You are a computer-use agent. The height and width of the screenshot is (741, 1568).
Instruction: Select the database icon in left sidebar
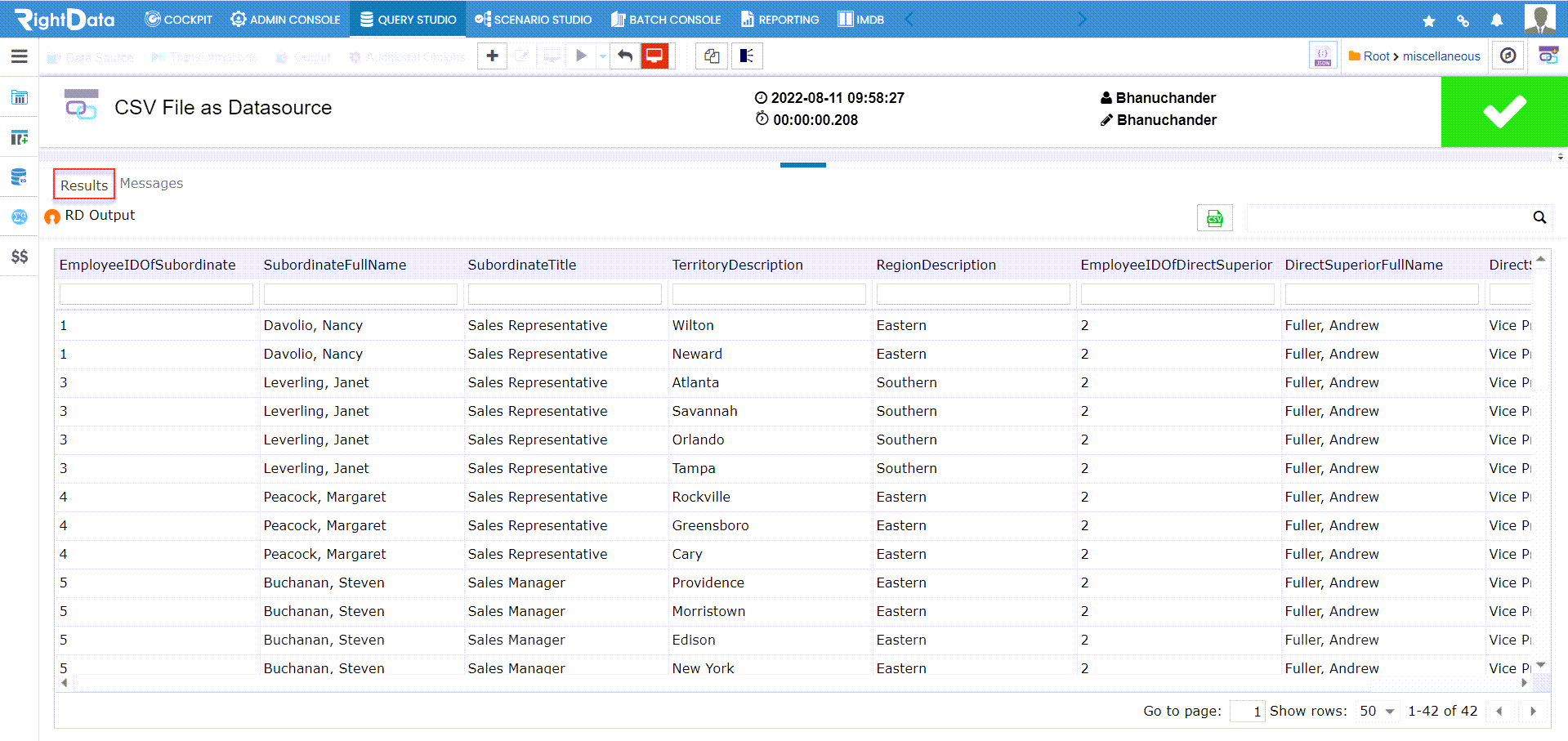click(18, 176)
